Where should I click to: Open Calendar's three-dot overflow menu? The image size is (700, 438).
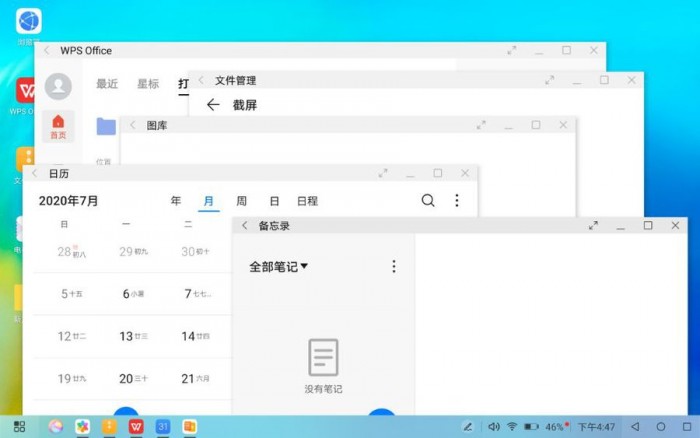tap(457, 201)
